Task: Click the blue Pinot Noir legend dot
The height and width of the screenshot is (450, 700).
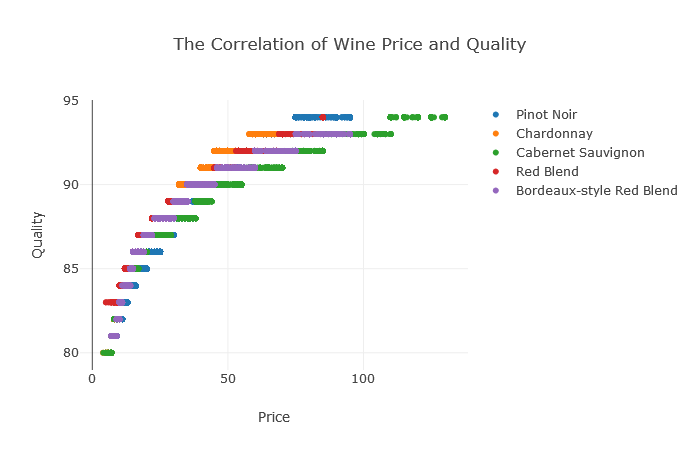Action: click(496, 115)
